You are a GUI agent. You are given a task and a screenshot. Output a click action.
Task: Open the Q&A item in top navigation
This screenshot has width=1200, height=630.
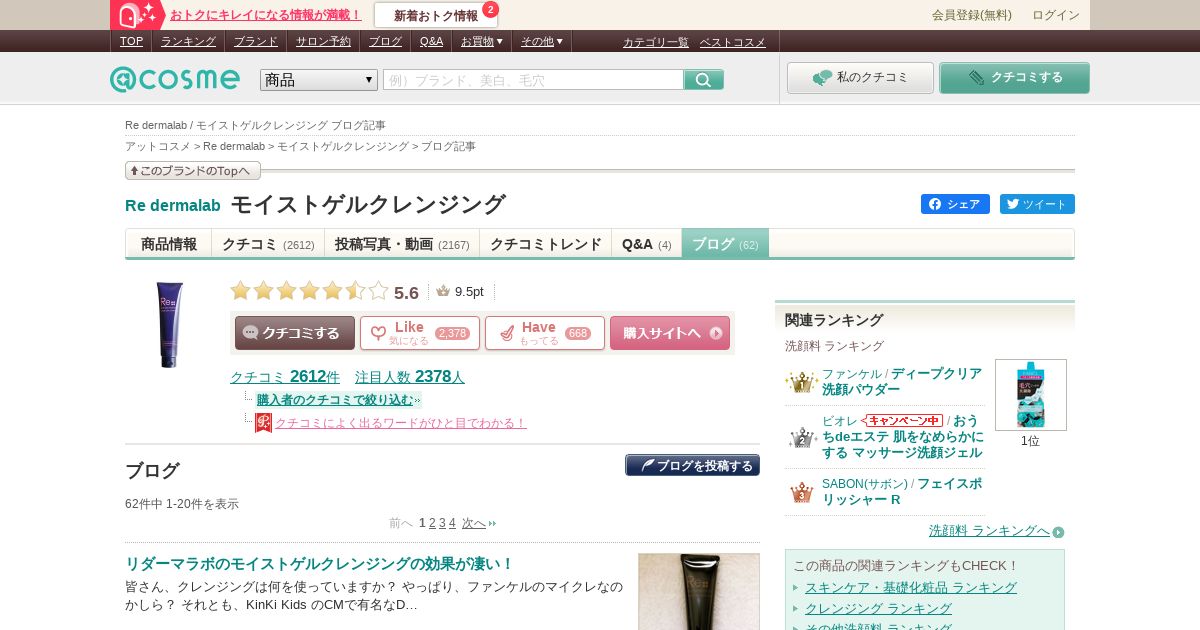click(431, 41)
